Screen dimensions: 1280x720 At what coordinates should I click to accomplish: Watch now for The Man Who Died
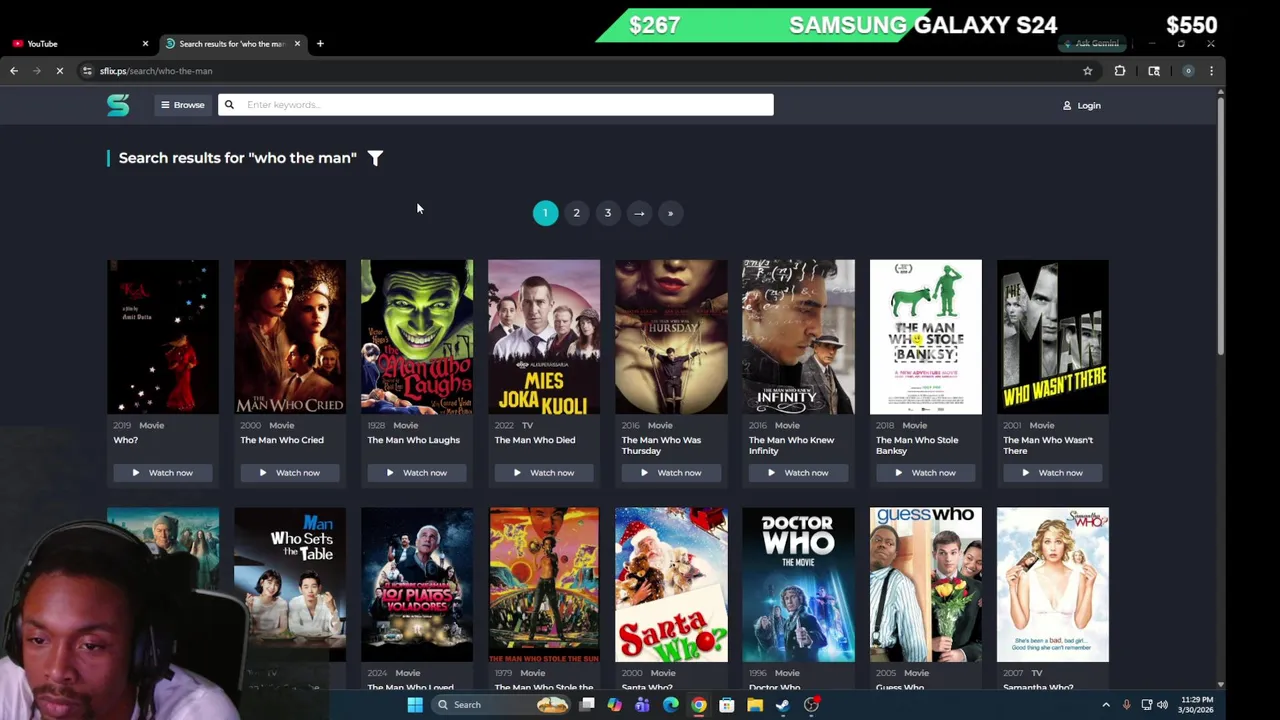(x=544, y=473)
